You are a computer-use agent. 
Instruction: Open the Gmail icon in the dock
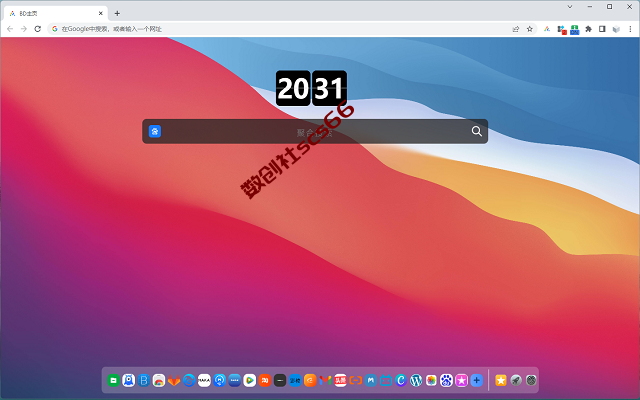click(x=325, y=380)
